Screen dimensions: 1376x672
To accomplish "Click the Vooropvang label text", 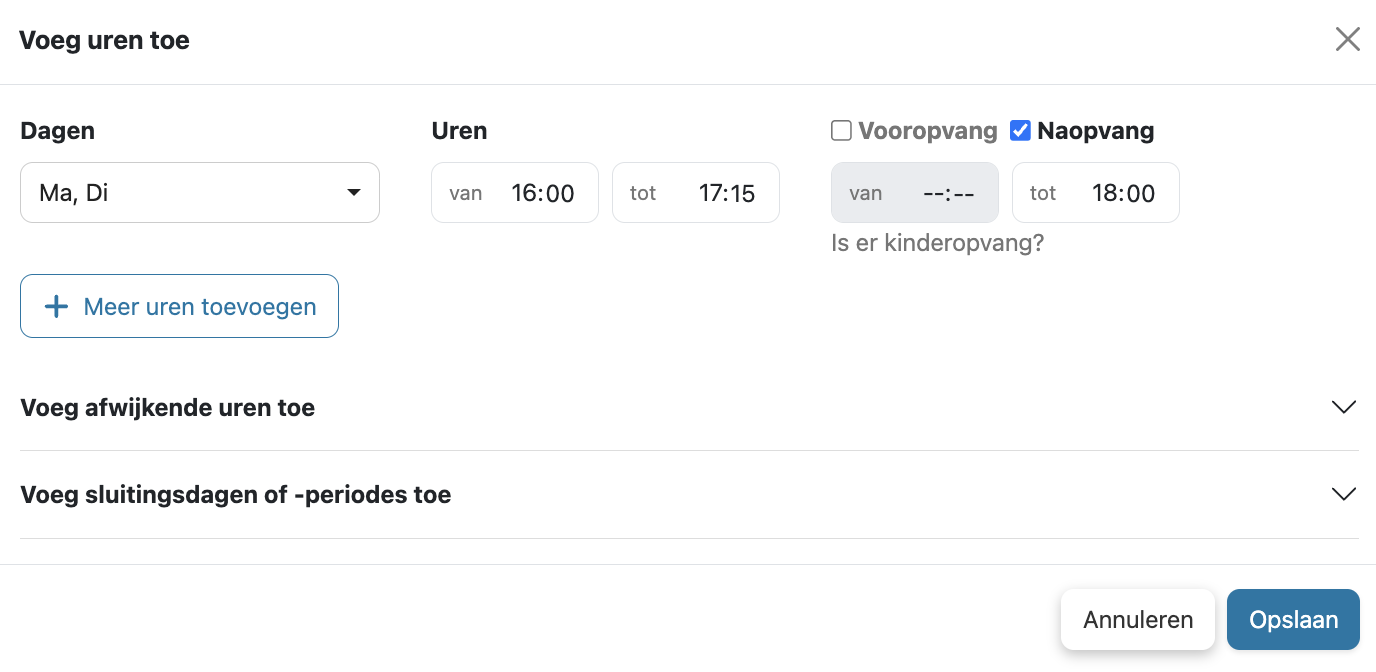I will [x=928, y=131].
